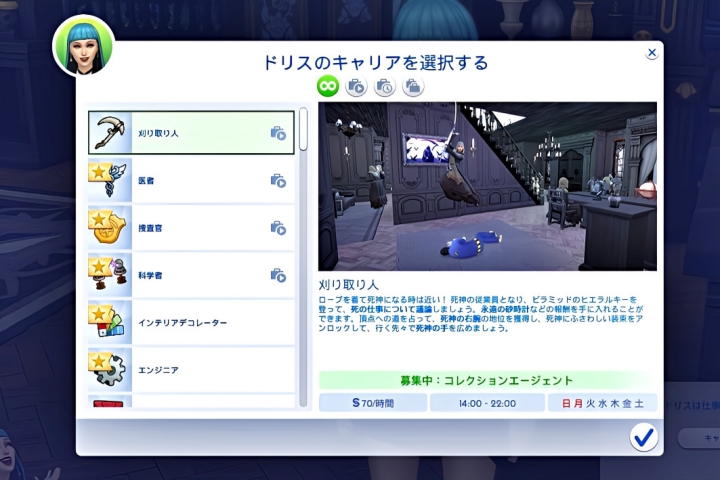Click the dialog title ドリスのキャリアを選択する
720x480 pixels.
(375, 62)
